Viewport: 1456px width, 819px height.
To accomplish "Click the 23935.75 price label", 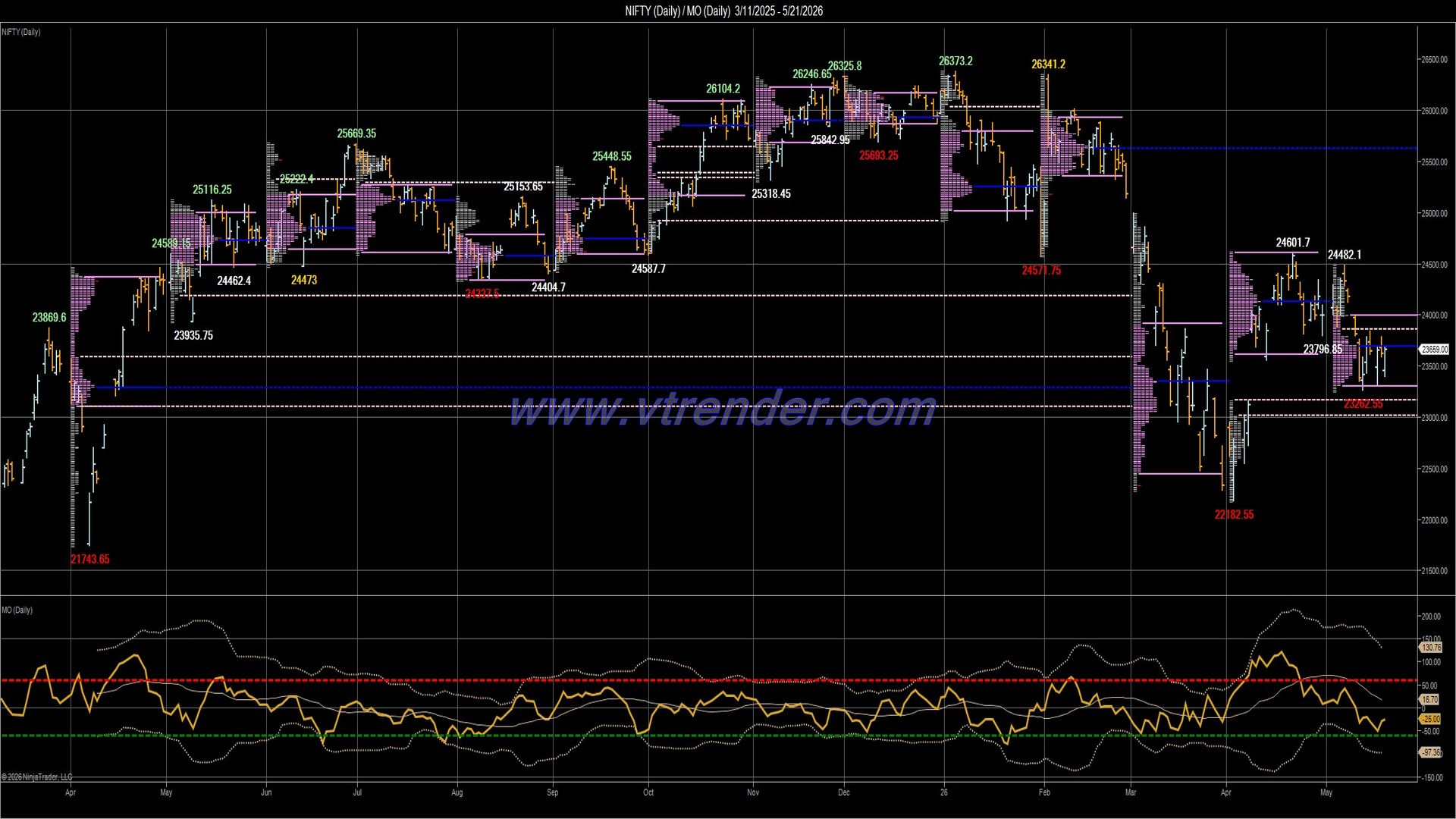I will pyautogui.click(x=193, y=335).
